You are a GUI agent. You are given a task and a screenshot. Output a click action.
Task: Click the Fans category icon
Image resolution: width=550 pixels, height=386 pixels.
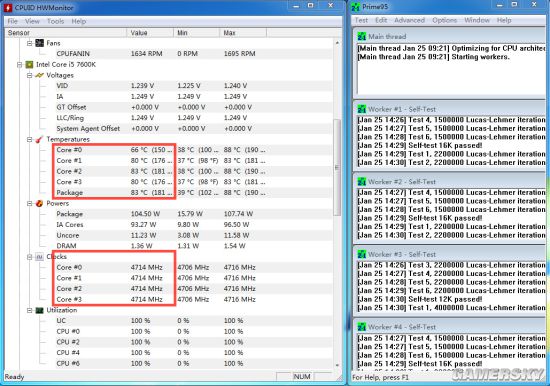(40, 43)
